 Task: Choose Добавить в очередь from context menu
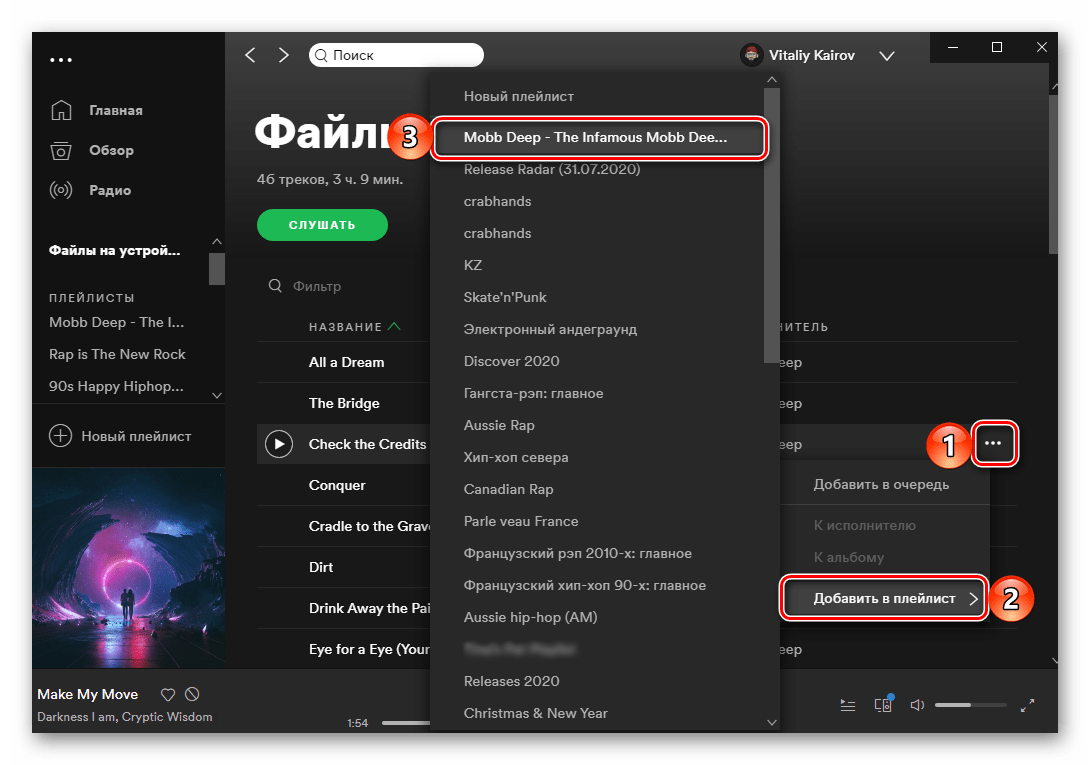[881, 485]
